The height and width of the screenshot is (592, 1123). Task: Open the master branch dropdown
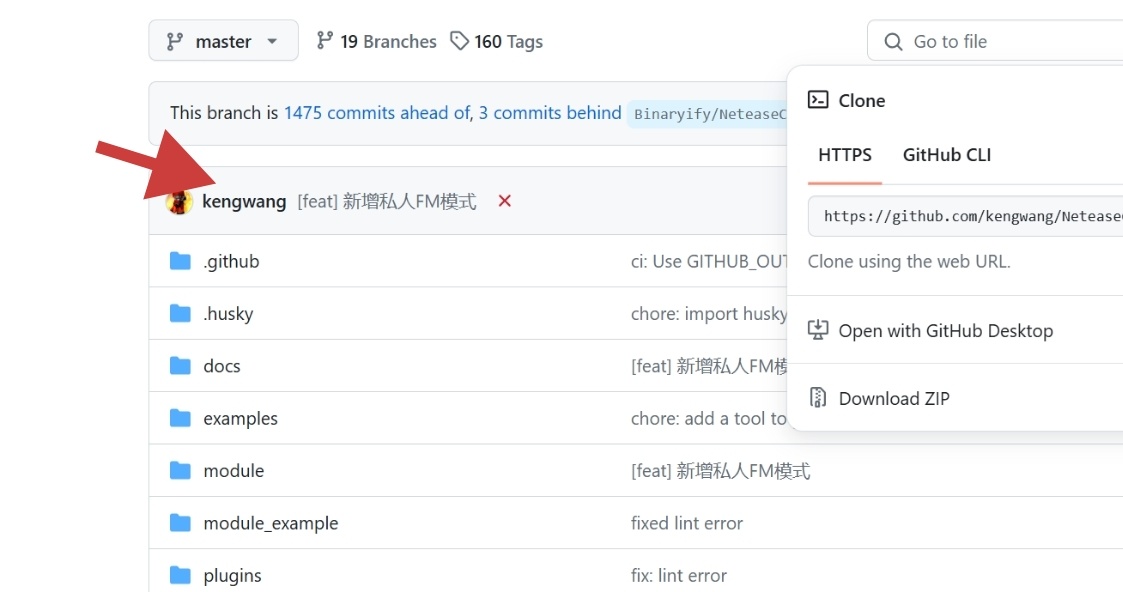(224, 42)
